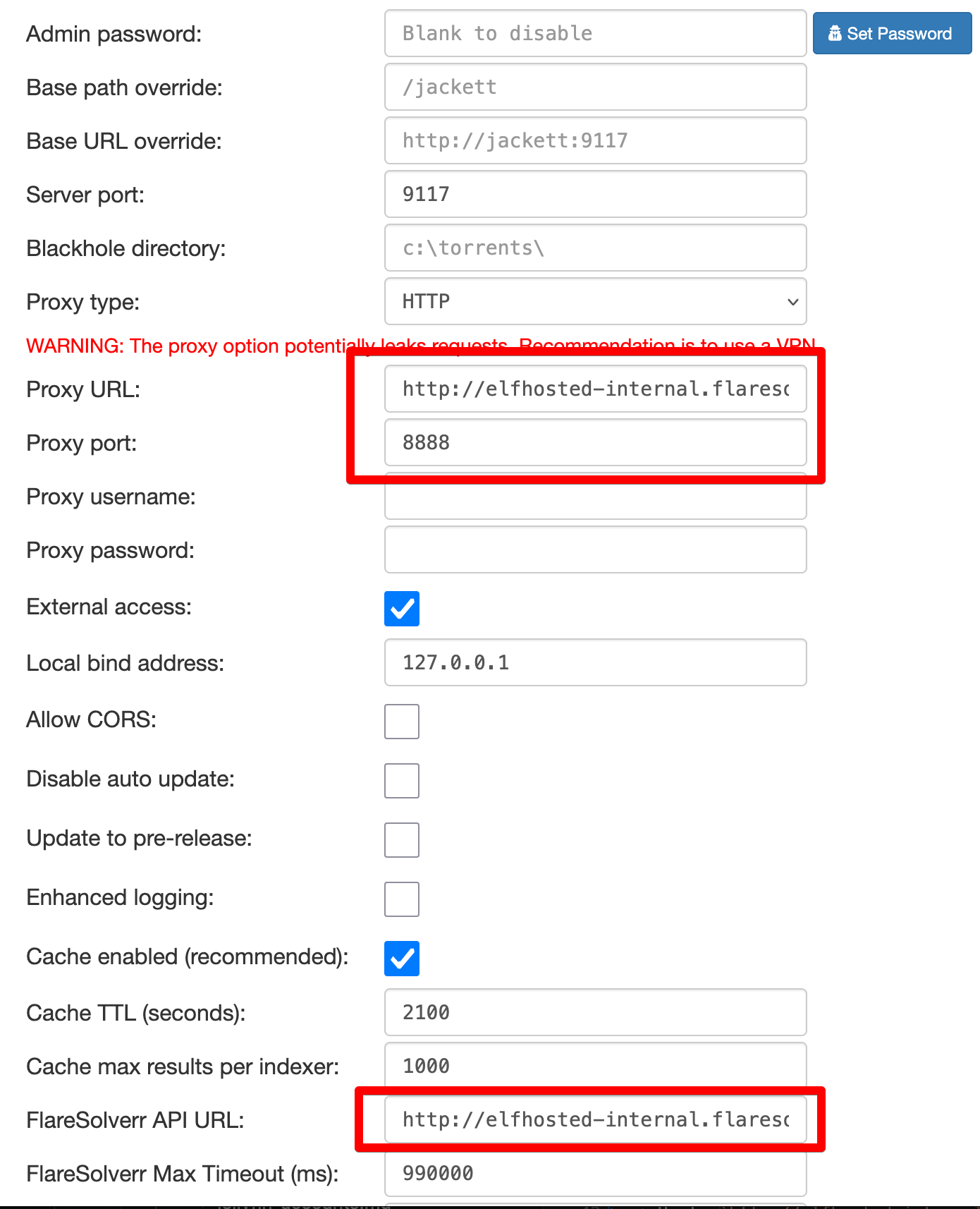980x1209 pixels.
Task: Click the Cache TTL seconds field
Action: 595,1012
